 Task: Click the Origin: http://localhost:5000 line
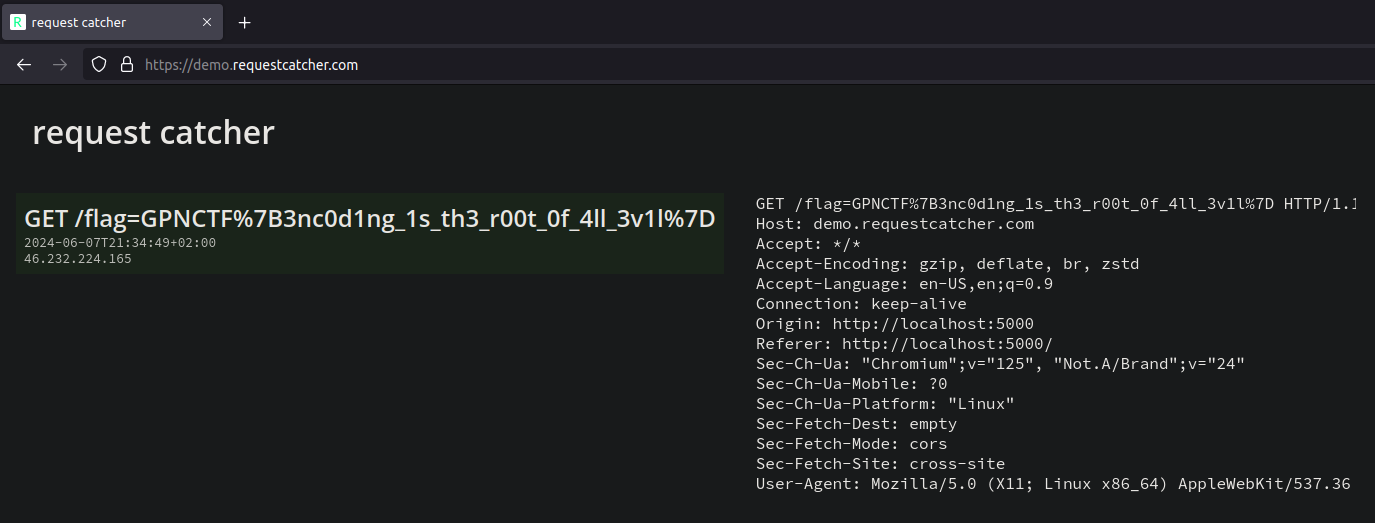pos(895,324)
